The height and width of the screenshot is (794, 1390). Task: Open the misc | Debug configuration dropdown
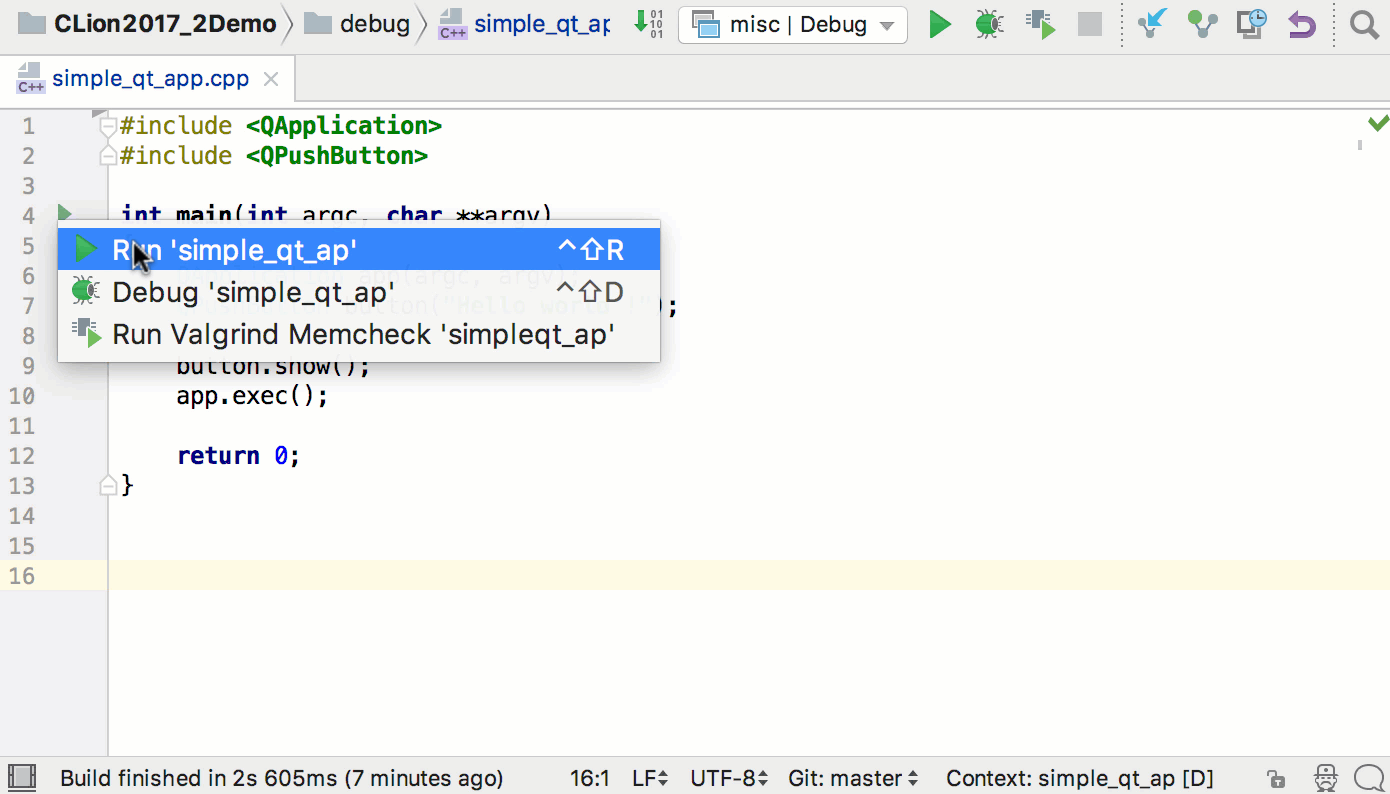[x=793, y=25]
